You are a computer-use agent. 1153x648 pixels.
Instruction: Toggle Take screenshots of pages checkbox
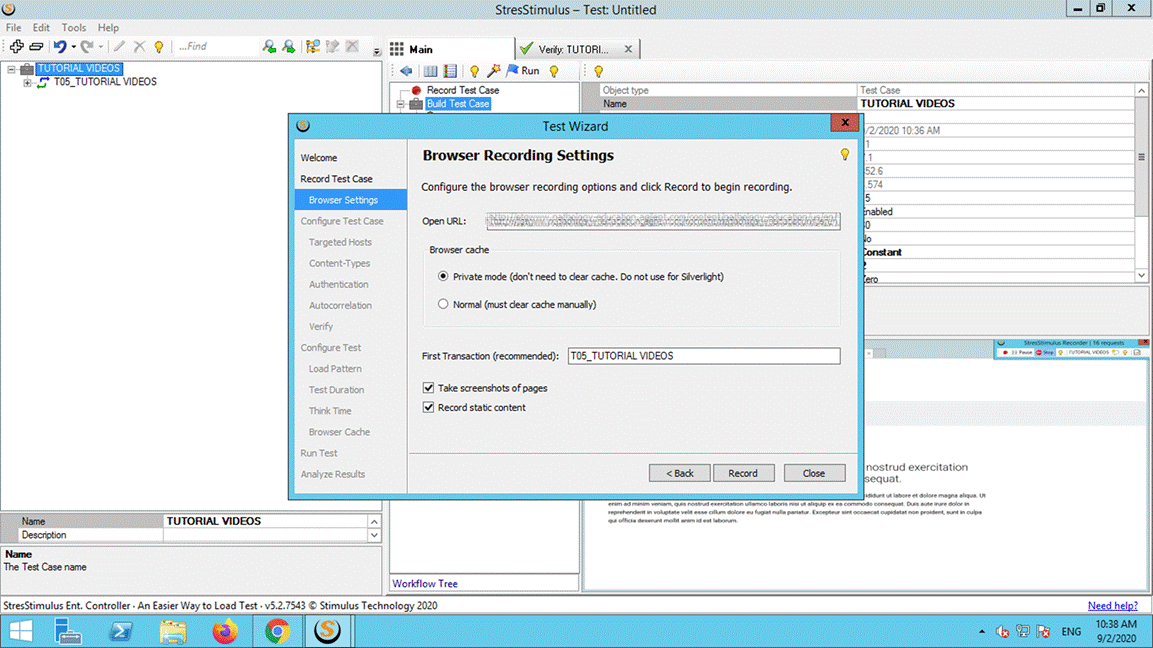coord(429,388)
